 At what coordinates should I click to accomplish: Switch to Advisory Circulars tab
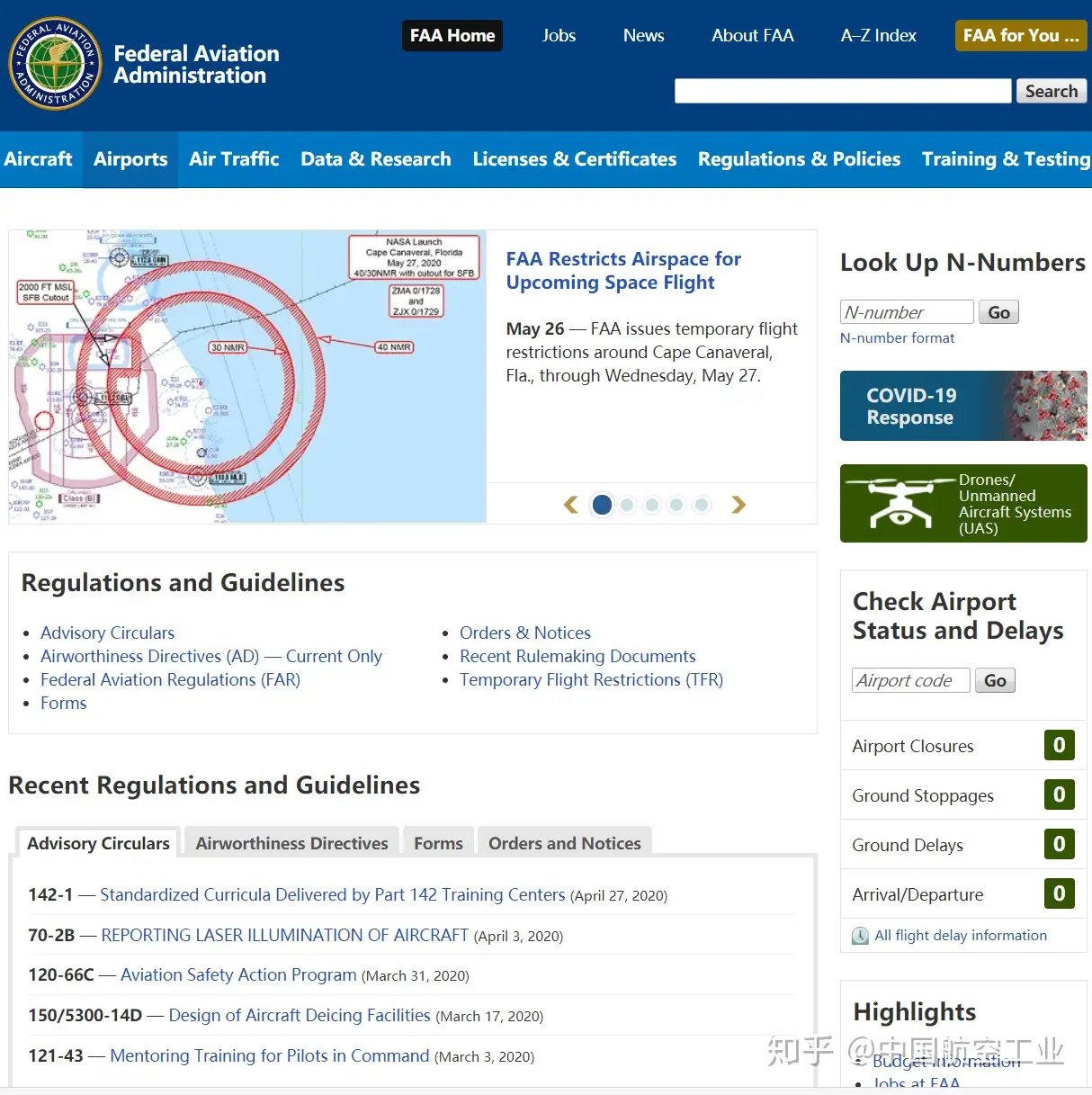tap(98, 843)
